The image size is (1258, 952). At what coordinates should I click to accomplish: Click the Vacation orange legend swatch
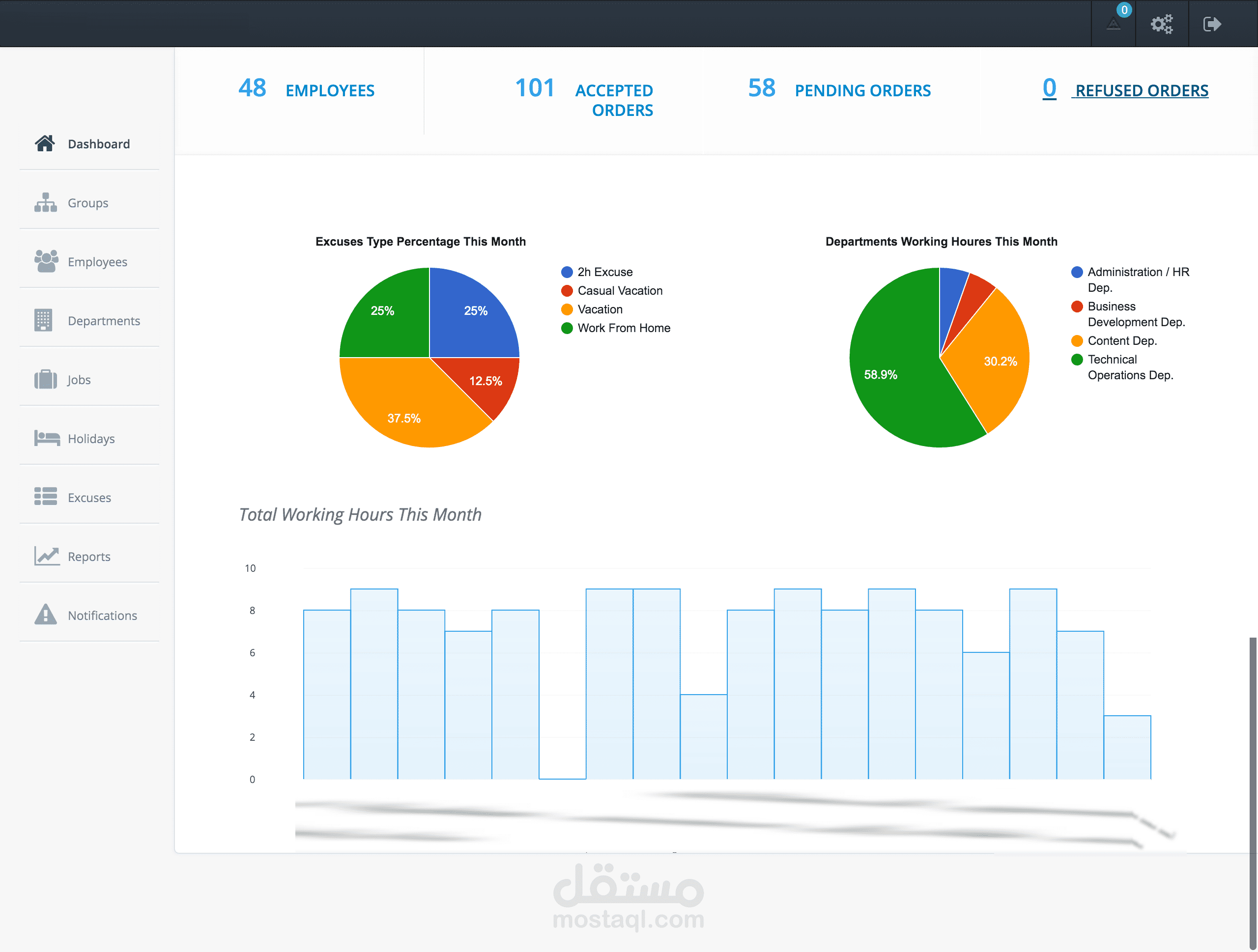point(567,309)
